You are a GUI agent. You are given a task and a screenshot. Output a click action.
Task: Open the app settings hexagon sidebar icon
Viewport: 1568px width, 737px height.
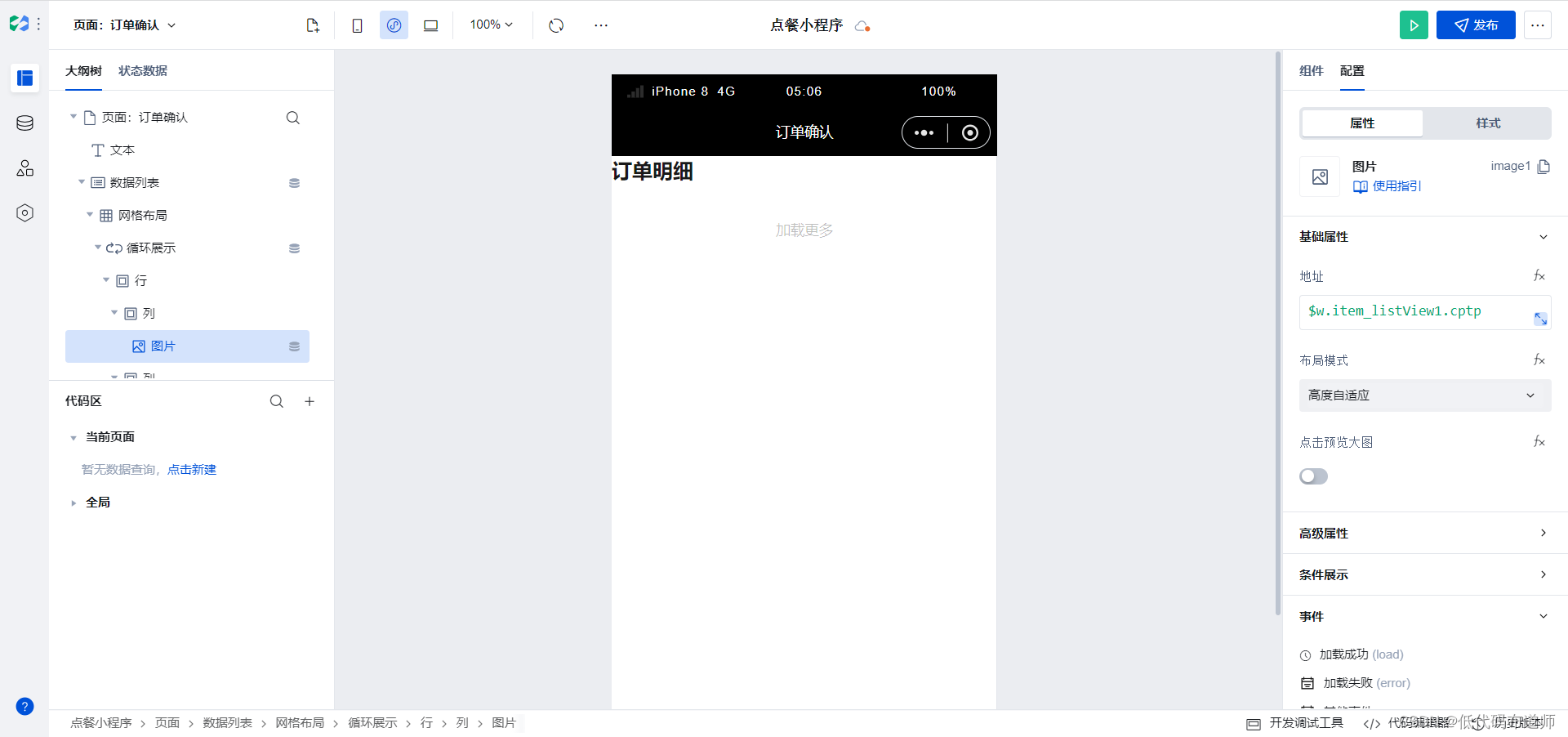(x=24, y=212)
